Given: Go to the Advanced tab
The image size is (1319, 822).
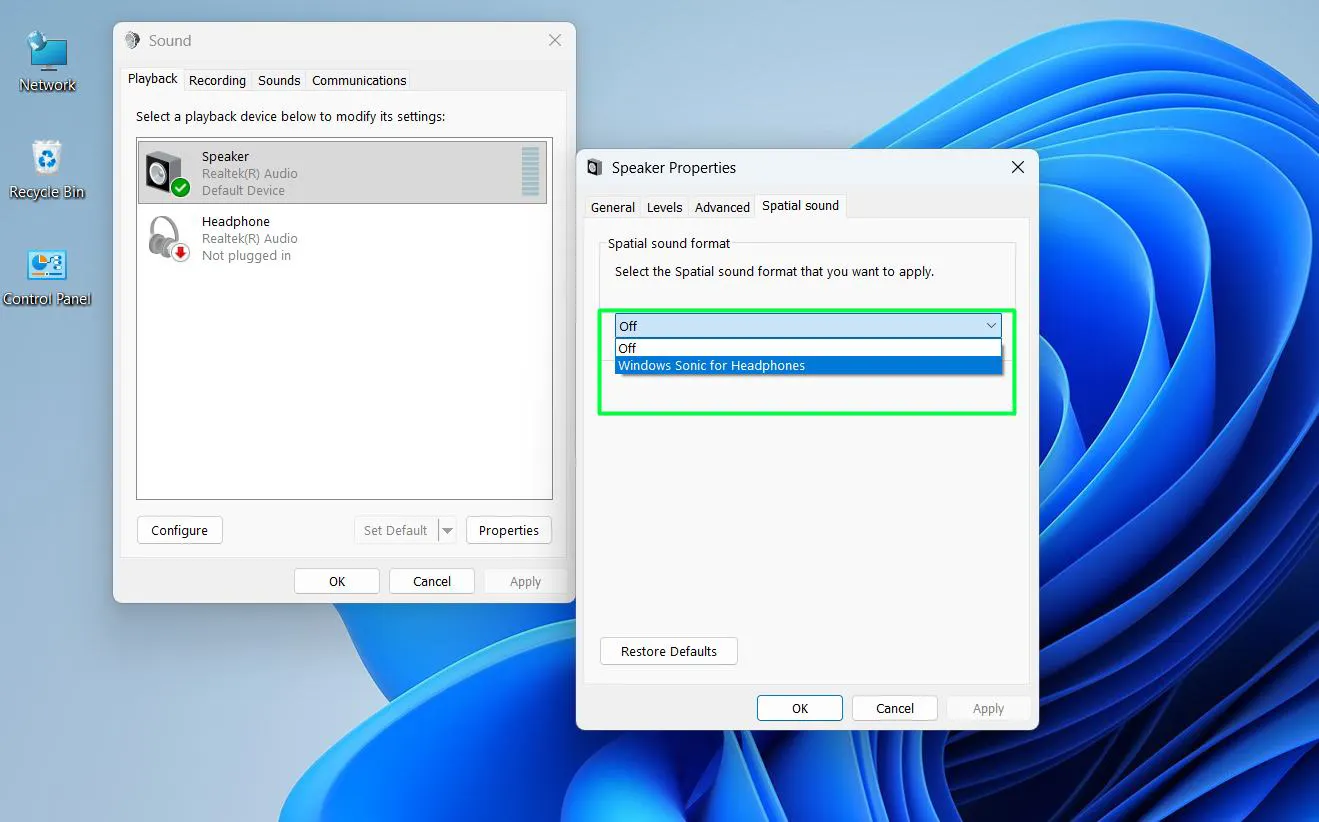Looking at the screenshot, I should [721, 207].
